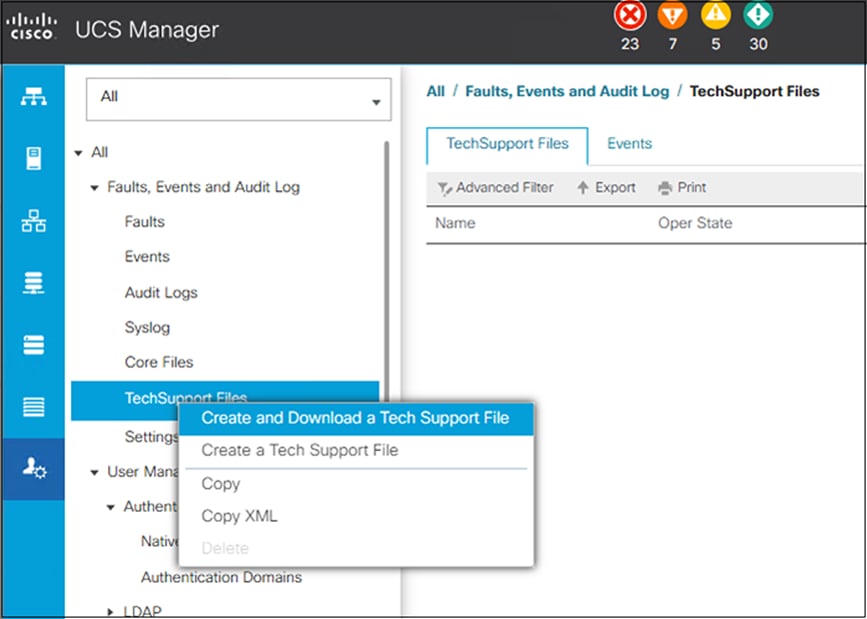867x619 pixels.
Task: Switch to the Events tab
Action: click(629, 144)
